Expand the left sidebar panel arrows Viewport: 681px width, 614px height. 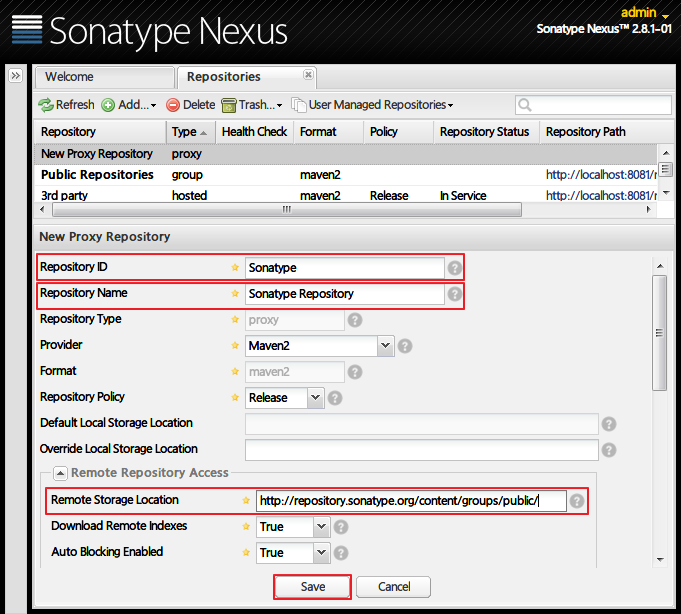pos(16,76)
